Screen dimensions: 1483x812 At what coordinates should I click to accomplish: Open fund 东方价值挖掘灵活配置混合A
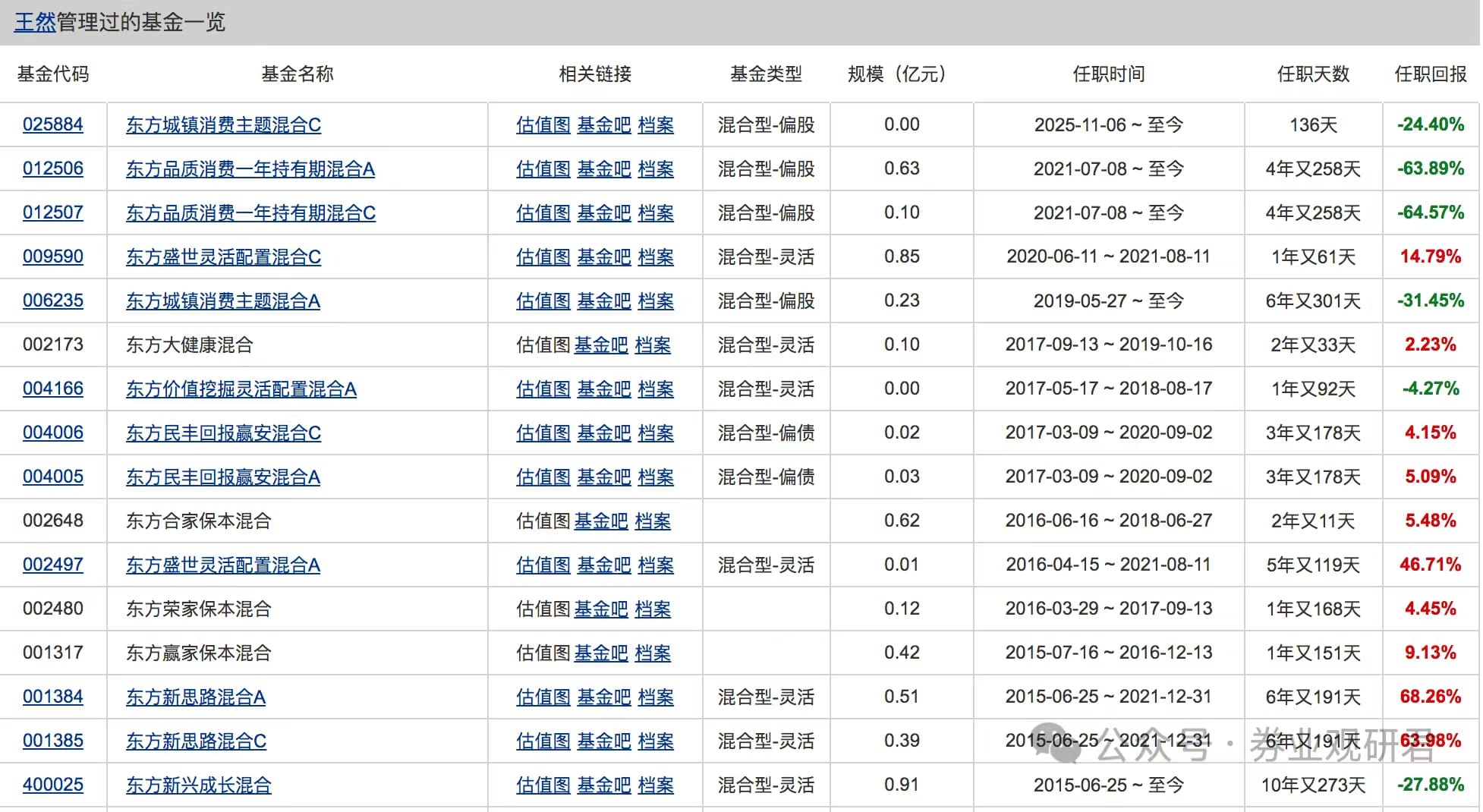pyautogui.click(x=241, y=389)
